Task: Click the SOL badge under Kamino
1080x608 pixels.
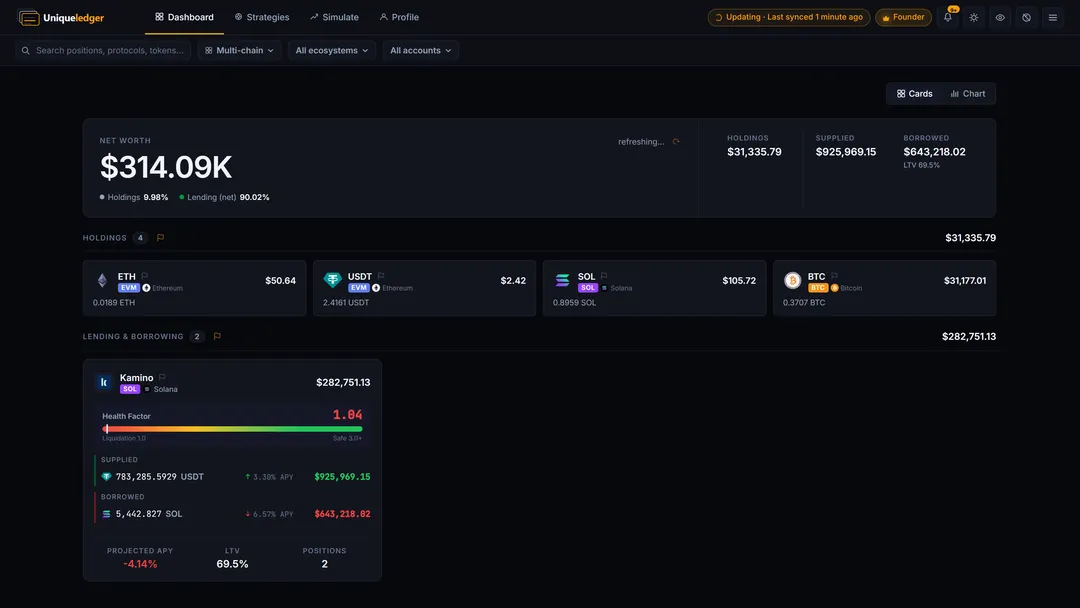Action: click(129, 389)
